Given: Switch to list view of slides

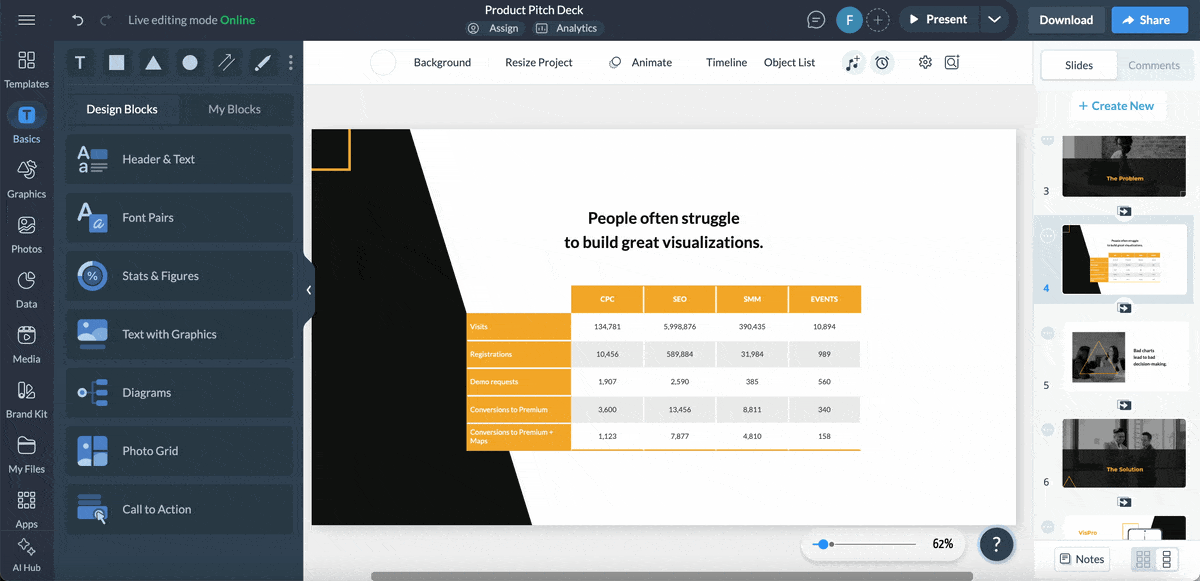Looking at the screenshot, I should coord(1166,559).
